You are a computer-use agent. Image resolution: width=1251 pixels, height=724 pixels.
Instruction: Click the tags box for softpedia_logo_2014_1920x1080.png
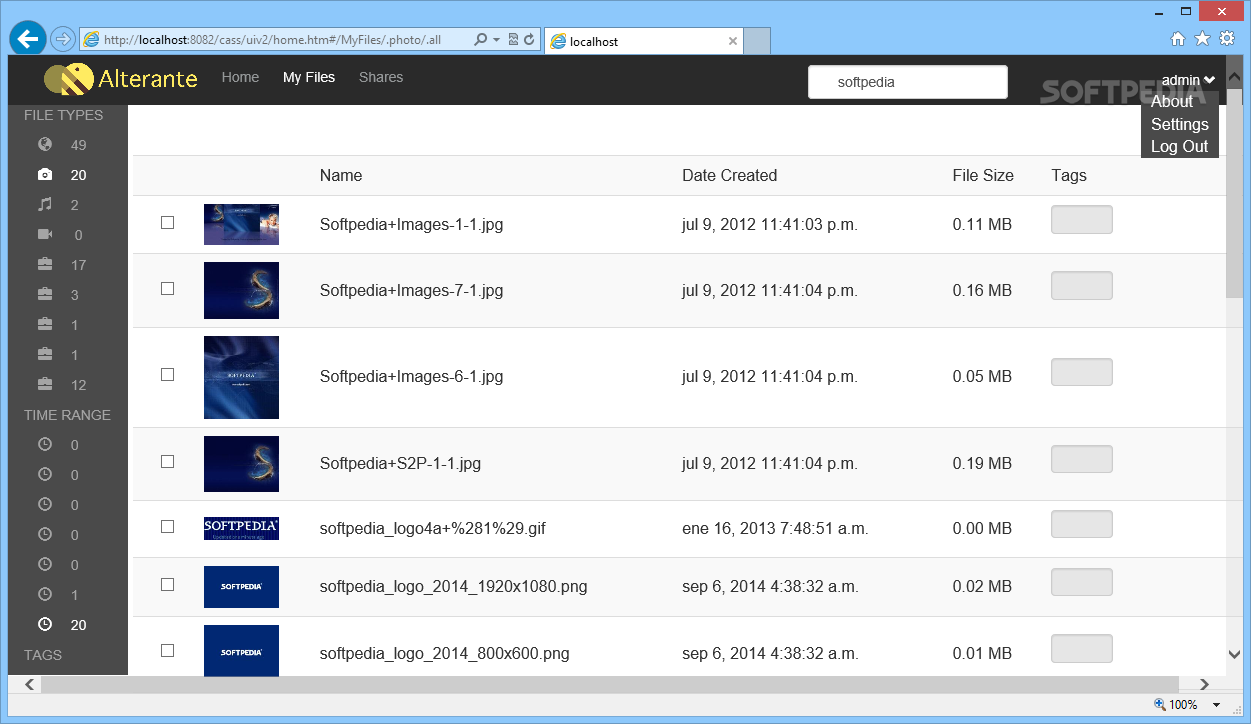click(x=1082, y=582)
